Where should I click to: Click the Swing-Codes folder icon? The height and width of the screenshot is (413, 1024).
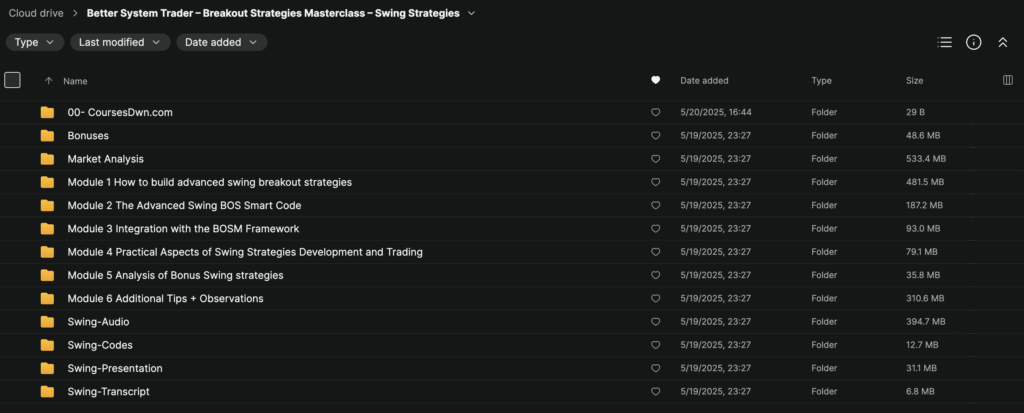[47, 345]
